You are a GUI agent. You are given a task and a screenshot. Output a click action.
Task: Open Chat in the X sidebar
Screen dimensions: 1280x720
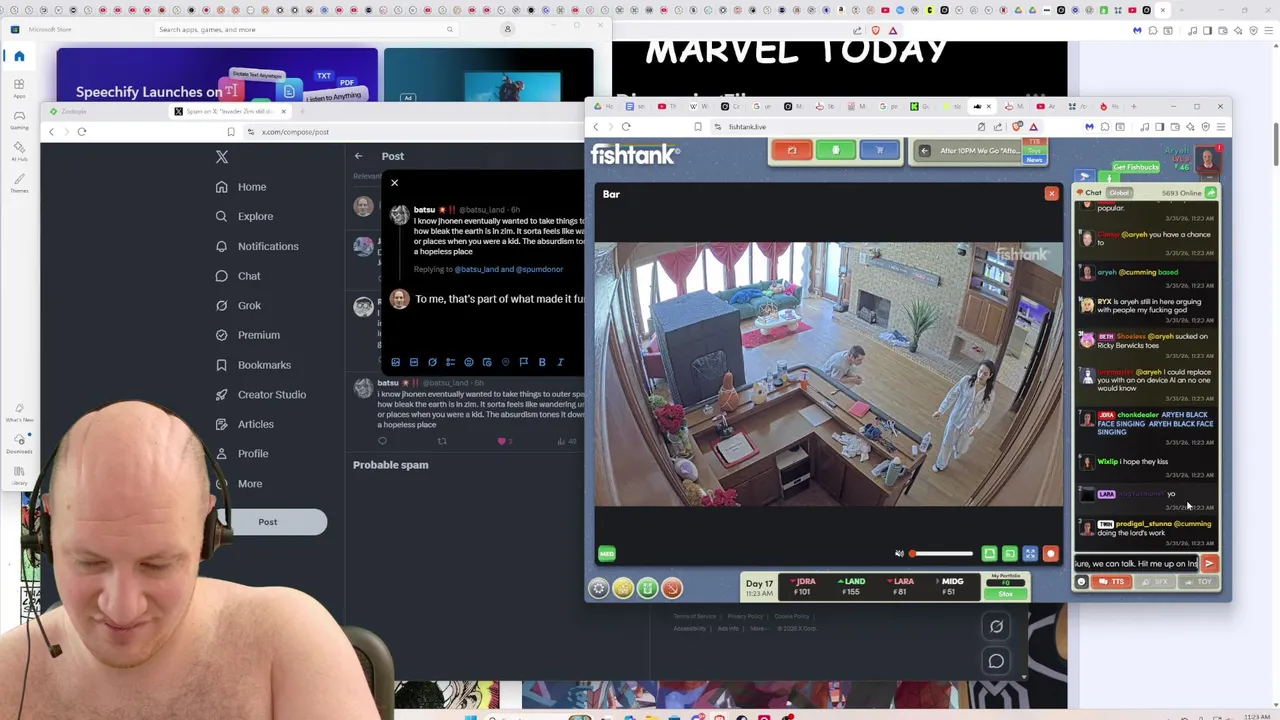point(238,276)
